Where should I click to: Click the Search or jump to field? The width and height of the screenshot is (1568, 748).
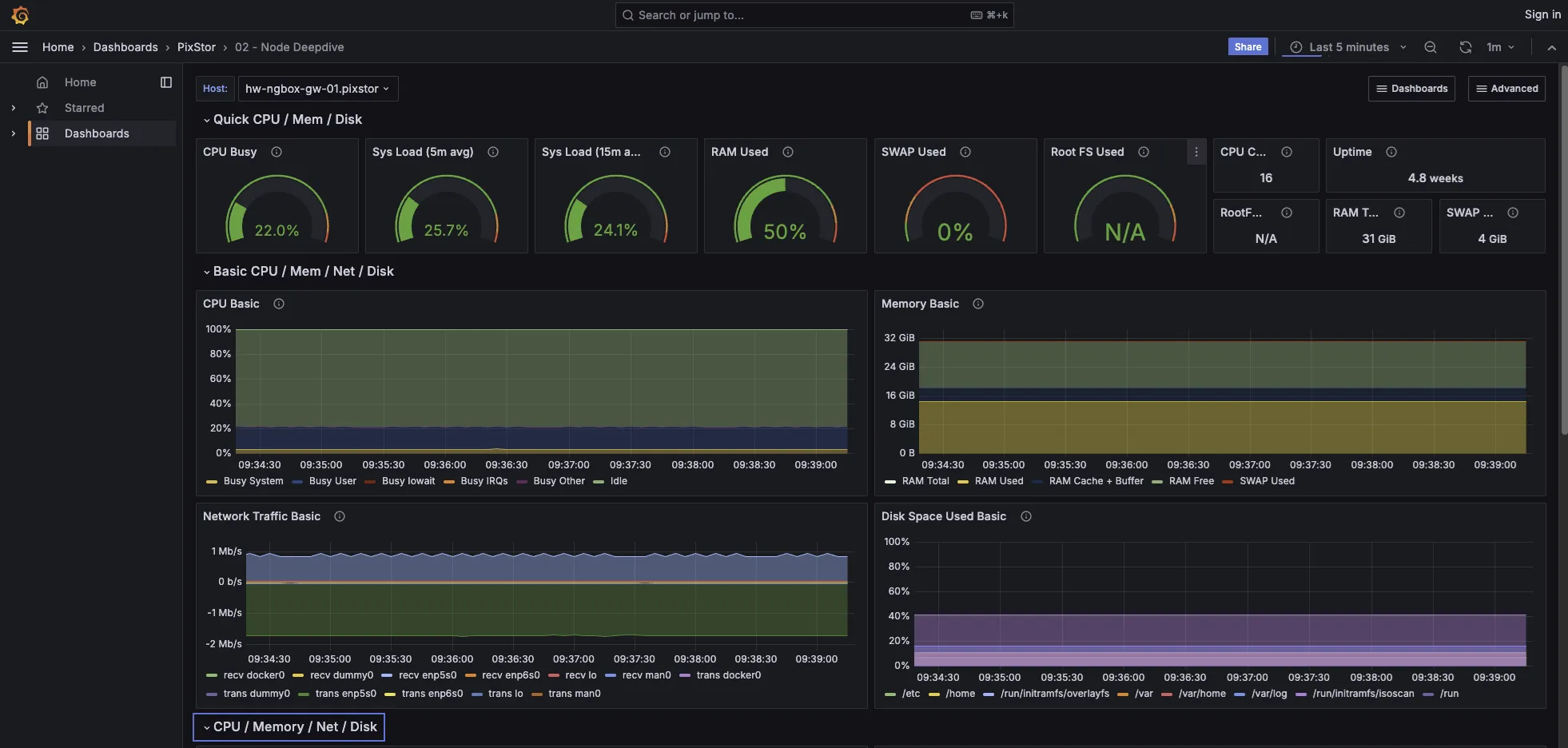click(799, 15)
